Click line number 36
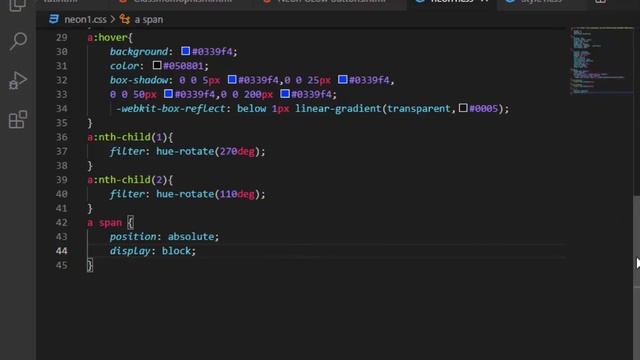The image size is (640, 360). (x=62, y=137)
